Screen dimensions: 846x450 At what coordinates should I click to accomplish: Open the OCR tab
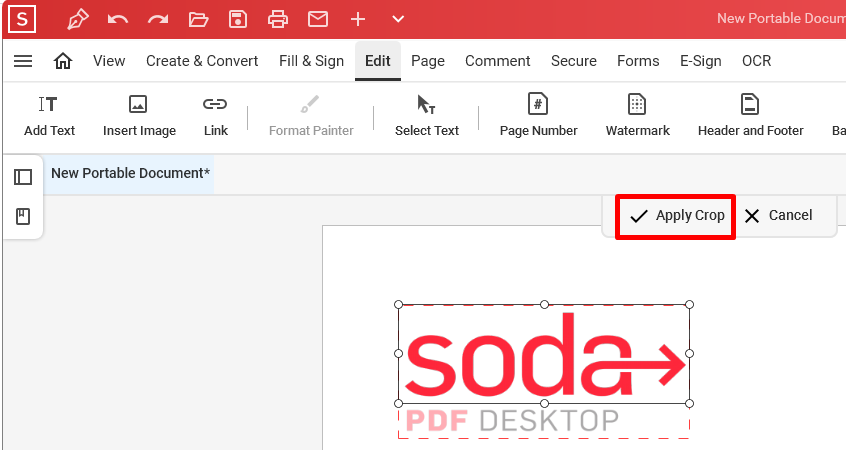pos(756,61)
